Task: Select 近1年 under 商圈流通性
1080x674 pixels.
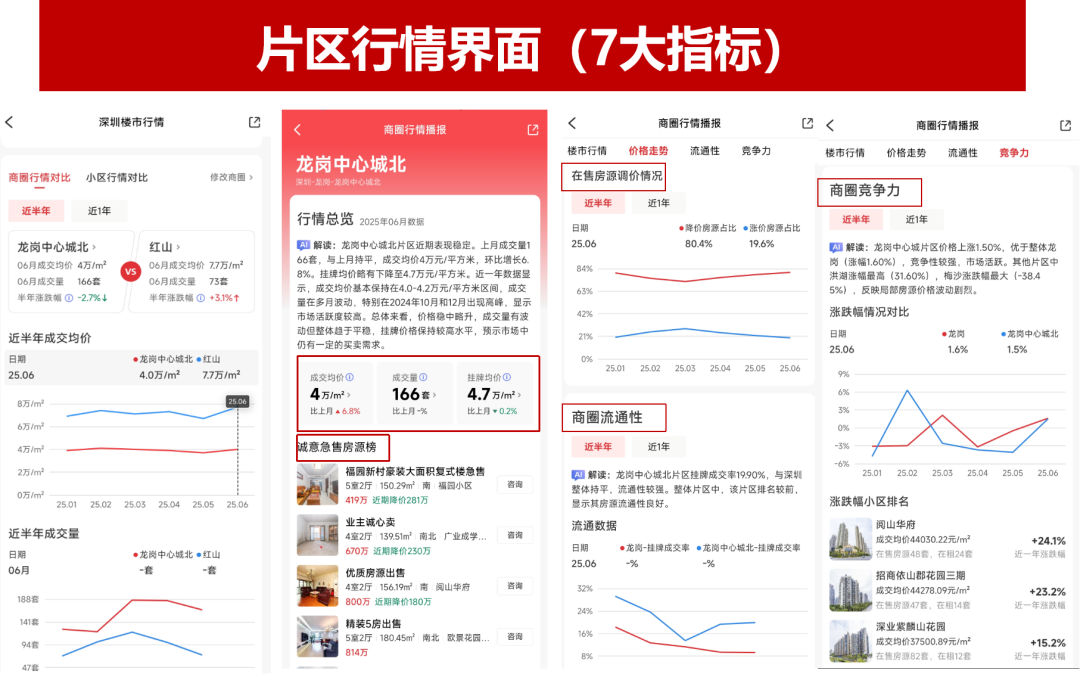Action: (658, 447)
